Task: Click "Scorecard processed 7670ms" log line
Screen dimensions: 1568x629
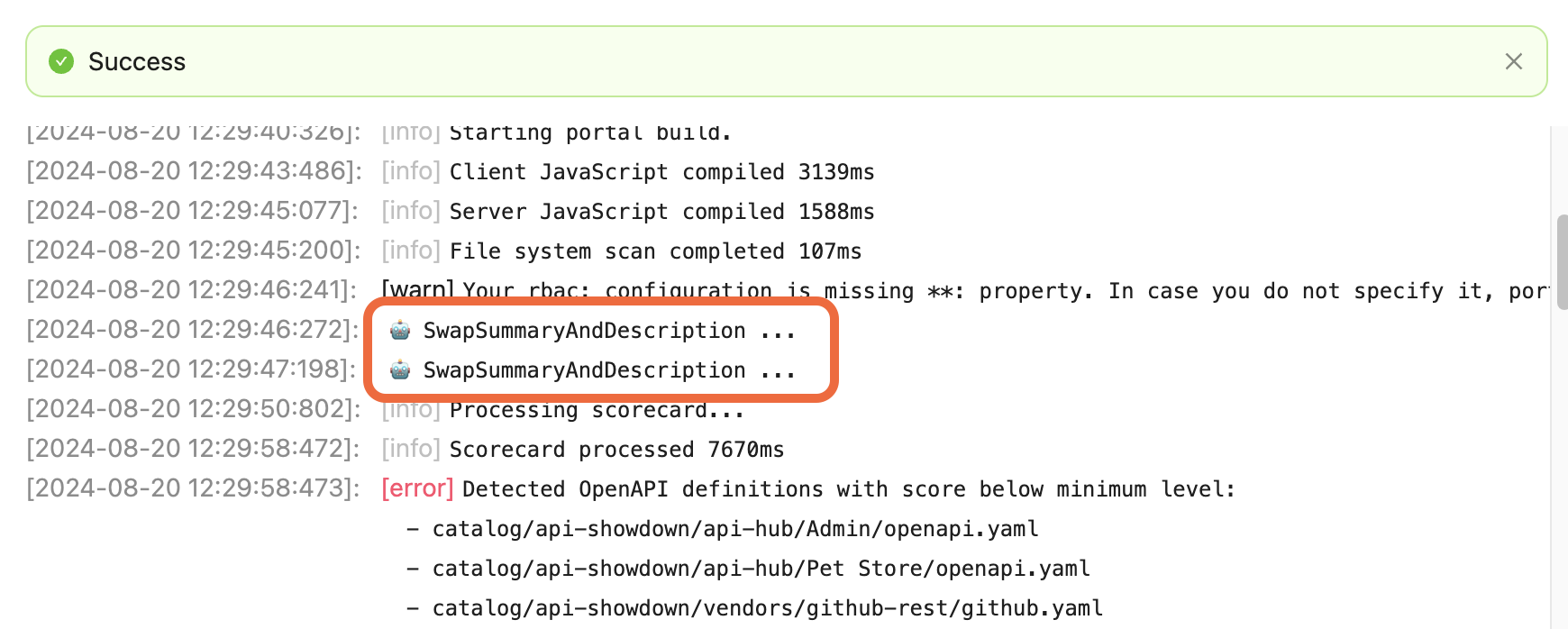Action: [617, 449]
